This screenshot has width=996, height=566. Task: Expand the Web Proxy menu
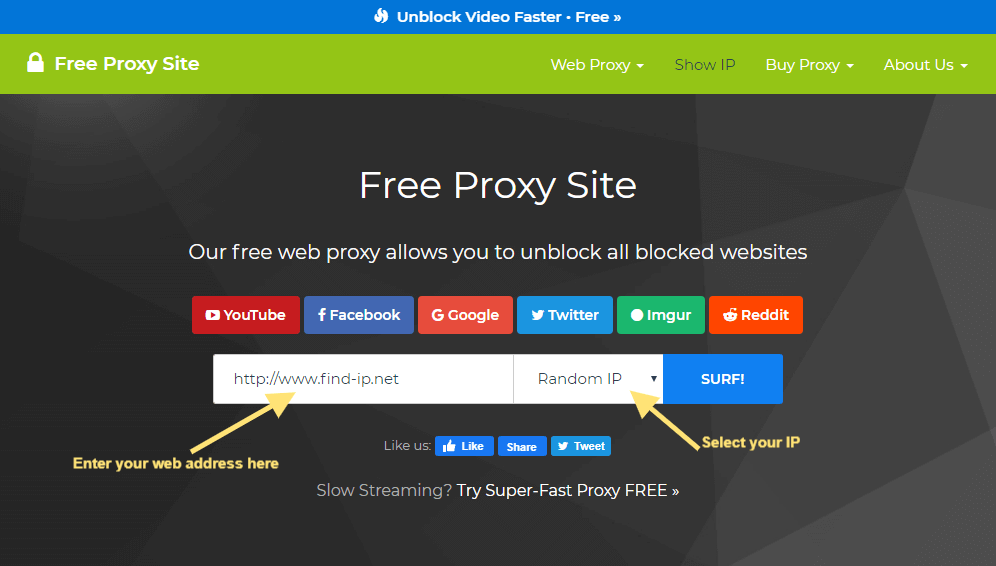pyautogui.click(x=597, y=65)
